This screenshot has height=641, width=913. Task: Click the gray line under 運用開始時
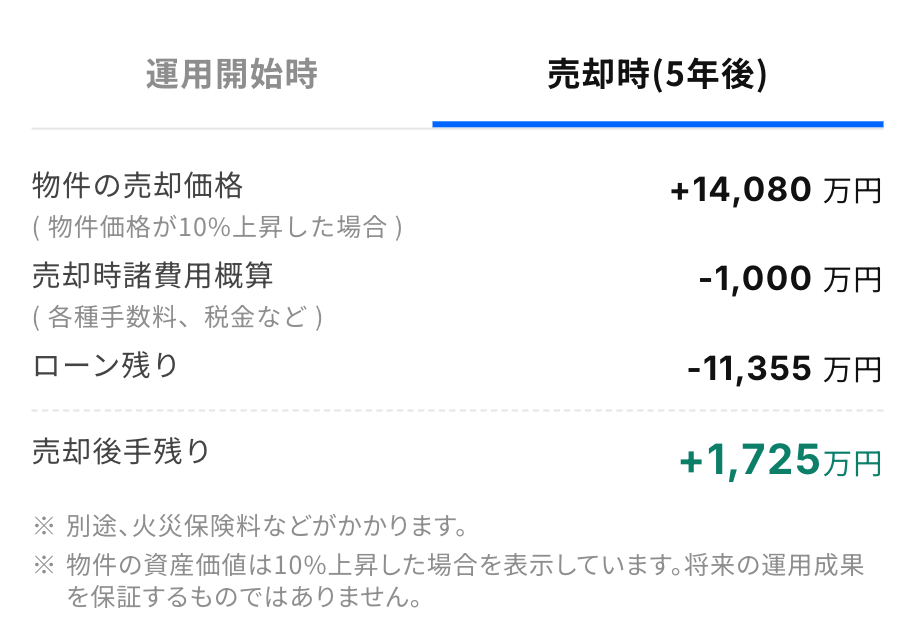click(x=231, y=129)
